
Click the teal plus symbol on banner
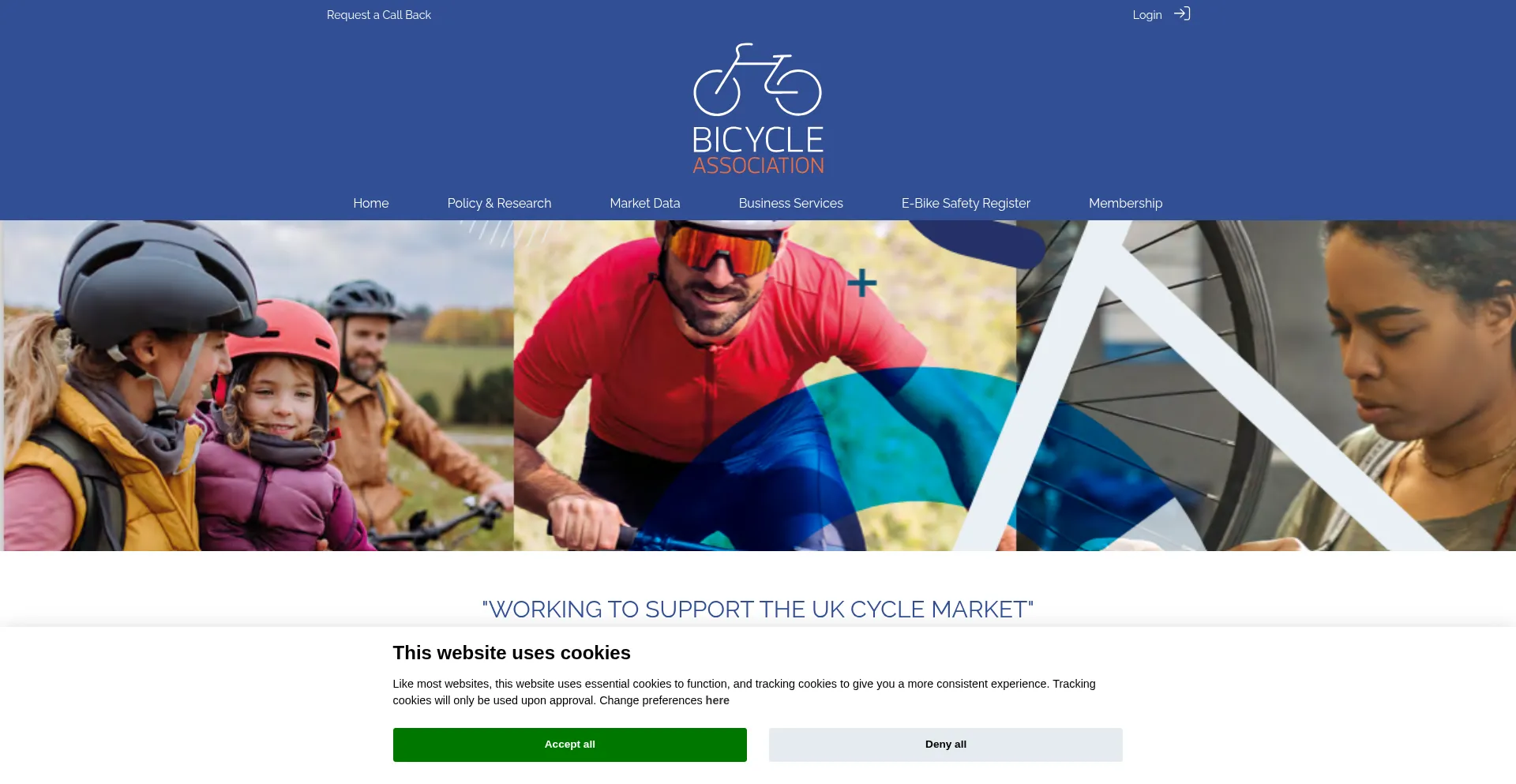pos(862,283)
